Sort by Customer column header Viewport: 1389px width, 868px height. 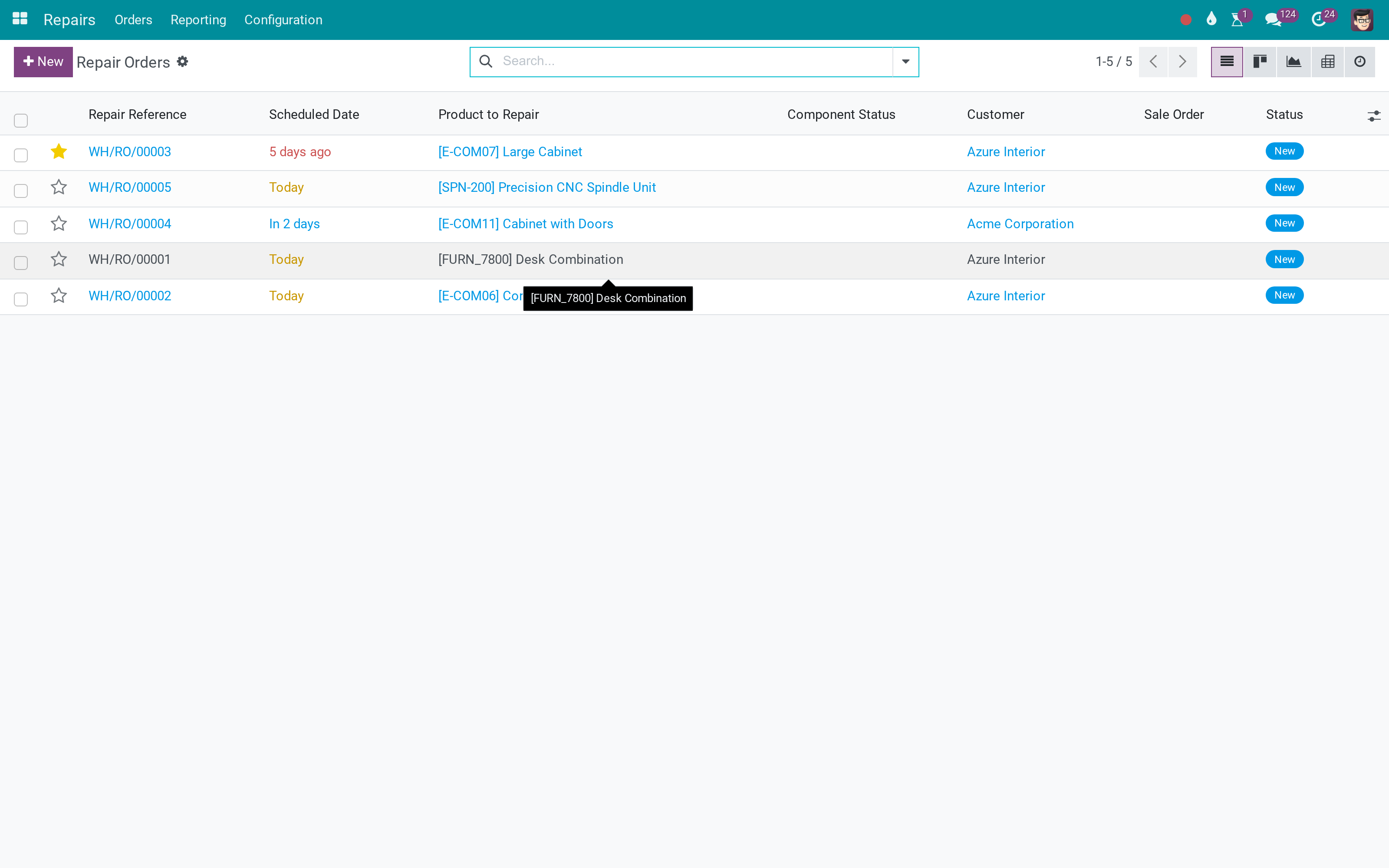pyautogui.click(x=995, y=114)
